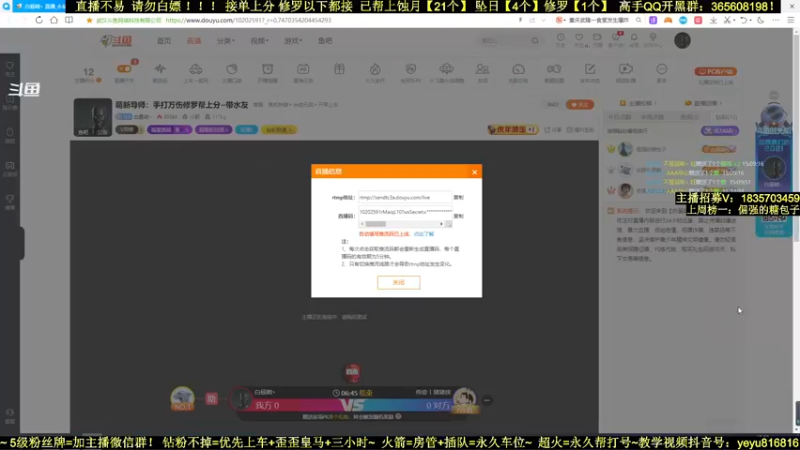Open the friends people icon in the toolbar

482,69
